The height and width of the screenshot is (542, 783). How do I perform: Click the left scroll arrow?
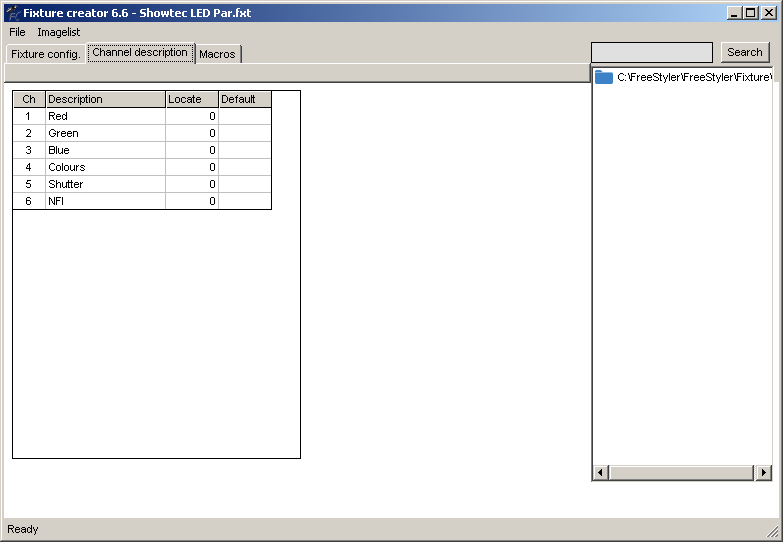(600, 472)
